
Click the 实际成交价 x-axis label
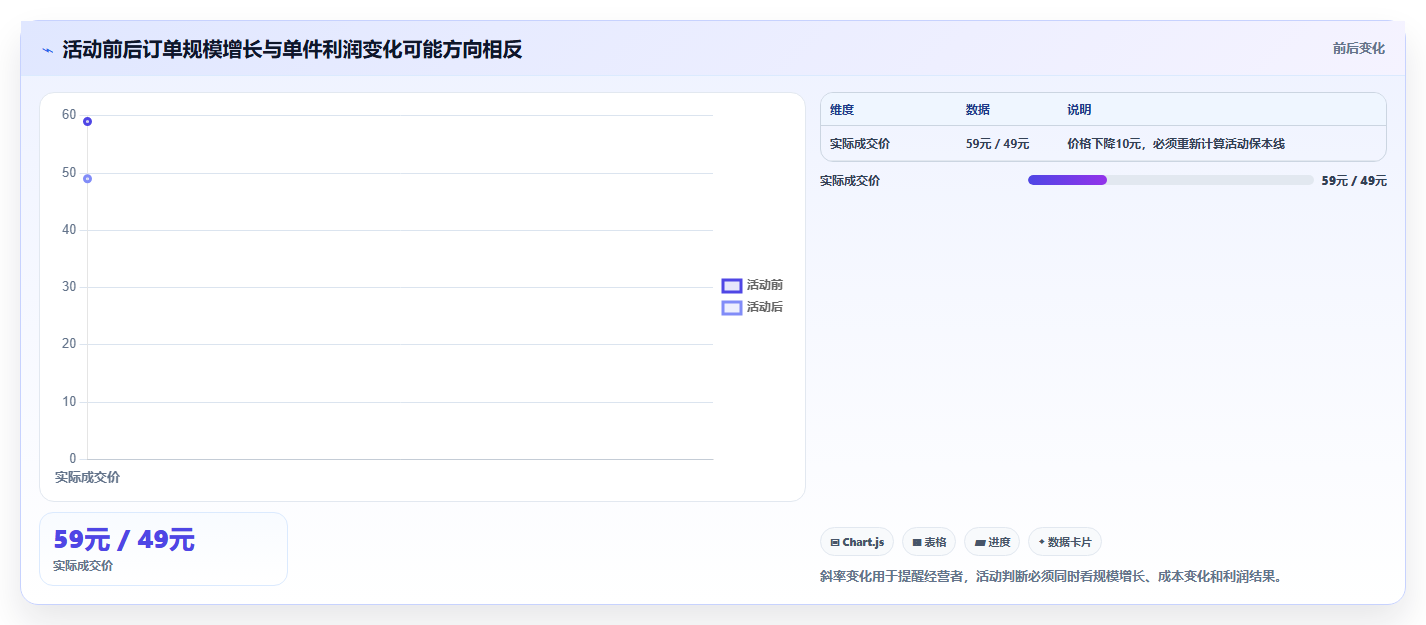[x=87, y=478]
